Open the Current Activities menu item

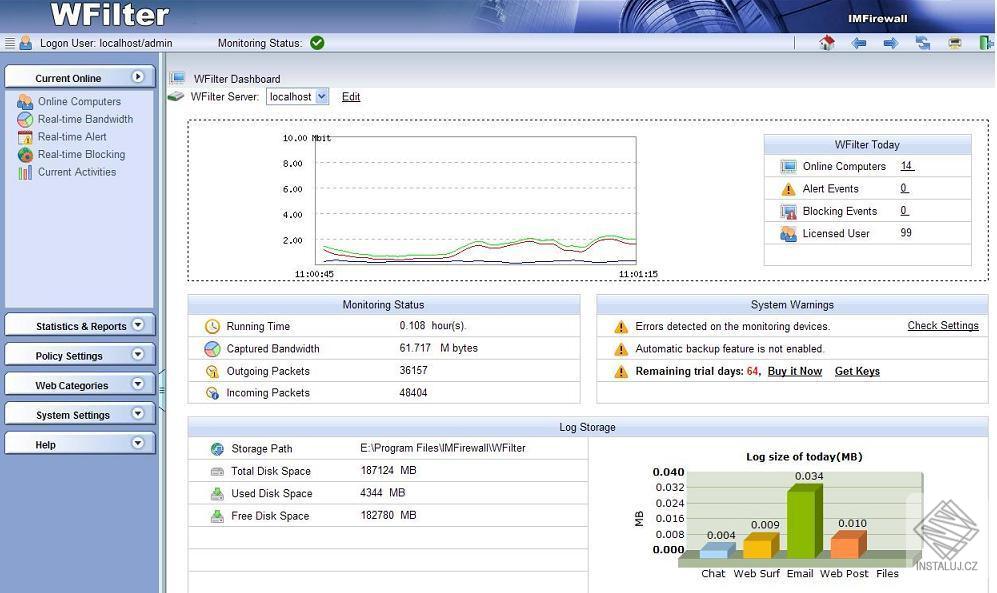click(x=77, y=172)
